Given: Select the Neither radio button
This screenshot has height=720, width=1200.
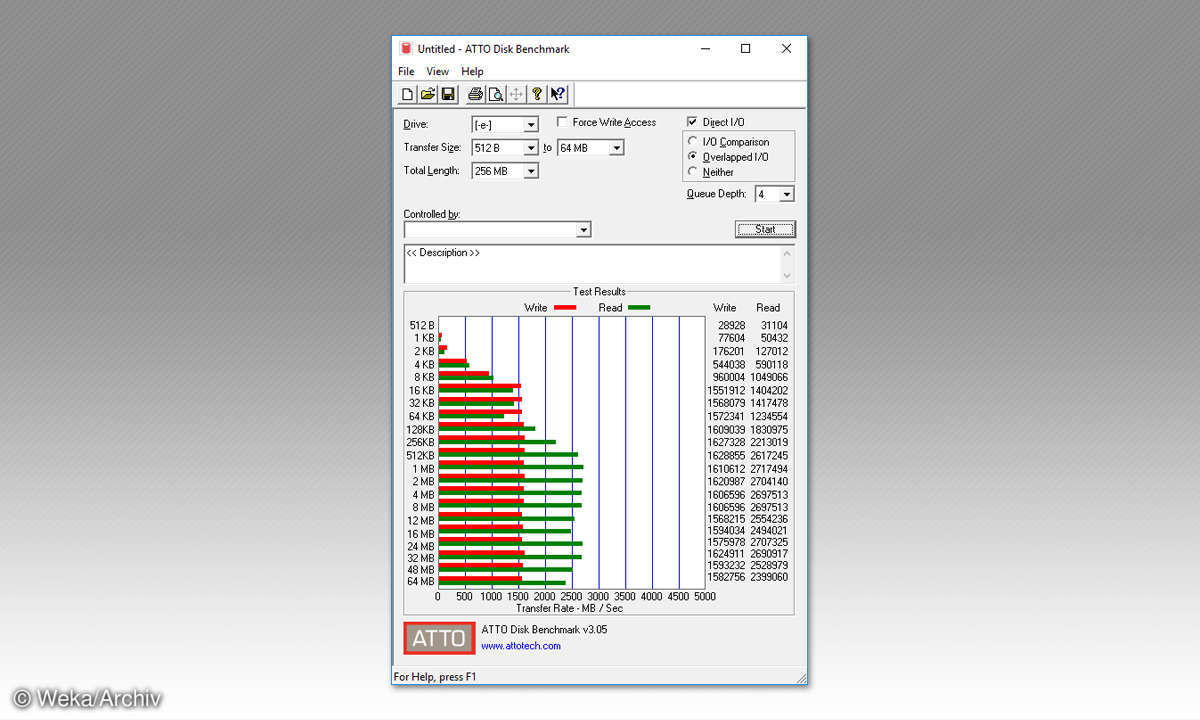Looking at the screenshot, I should [x=693, y=172].
